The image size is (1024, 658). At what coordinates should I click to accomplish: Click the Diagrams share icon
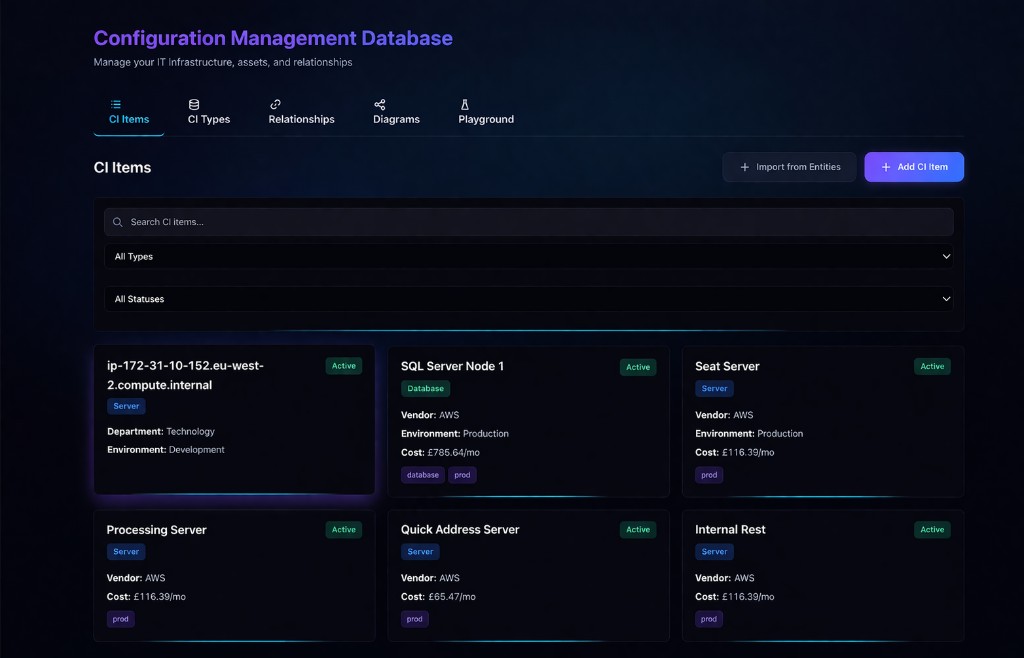(379, 104)
